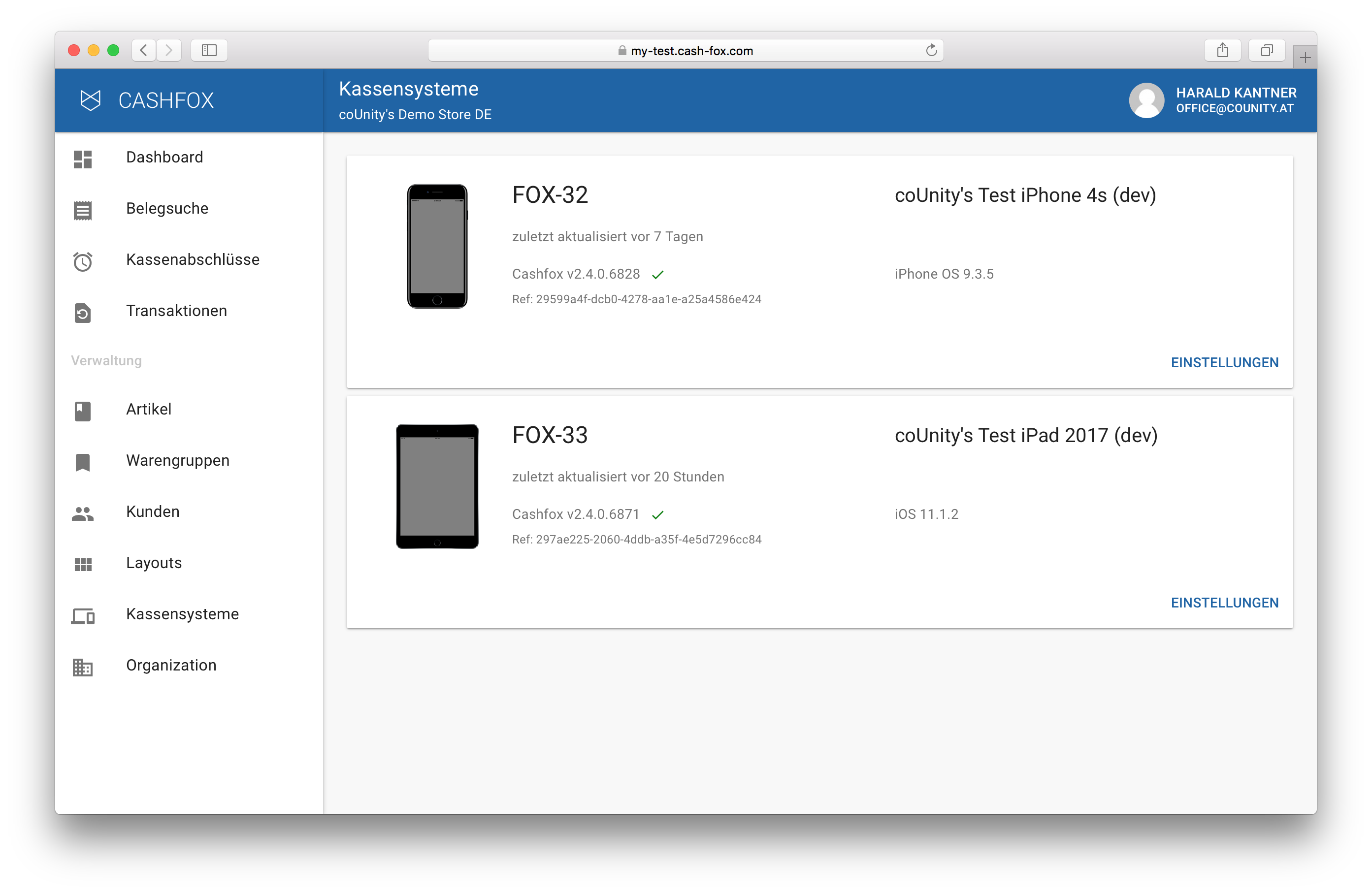Click the Warengruppen bookmark icon
The height and width of the screenshot is (893, 1372).
[x=82, y=462]
